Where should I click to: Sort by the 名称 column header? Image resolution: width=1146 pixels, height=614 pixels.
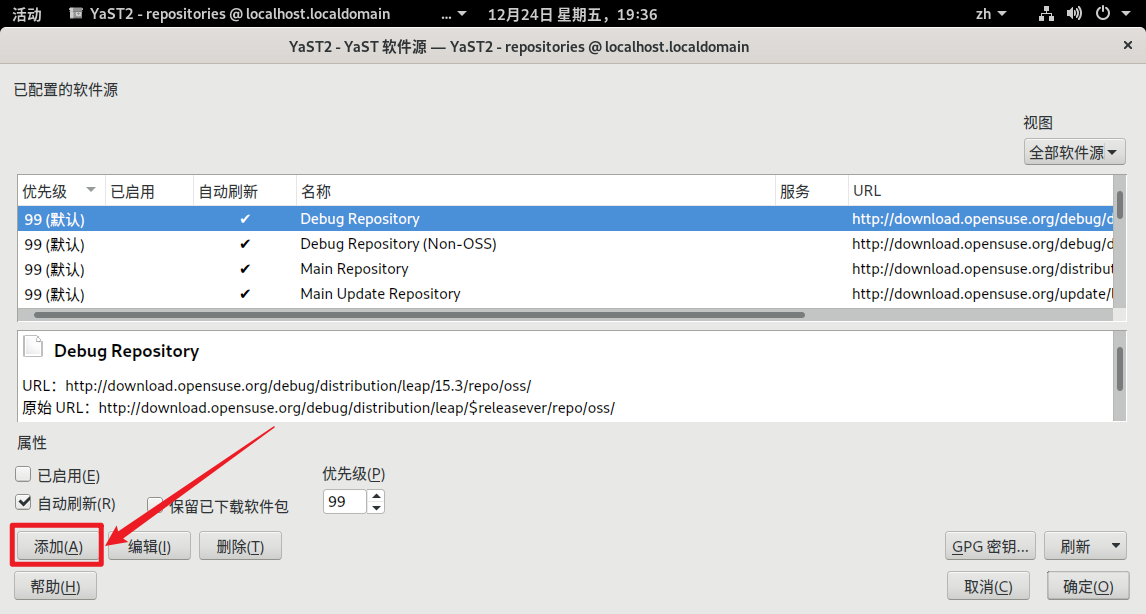[x=536, y=192]
